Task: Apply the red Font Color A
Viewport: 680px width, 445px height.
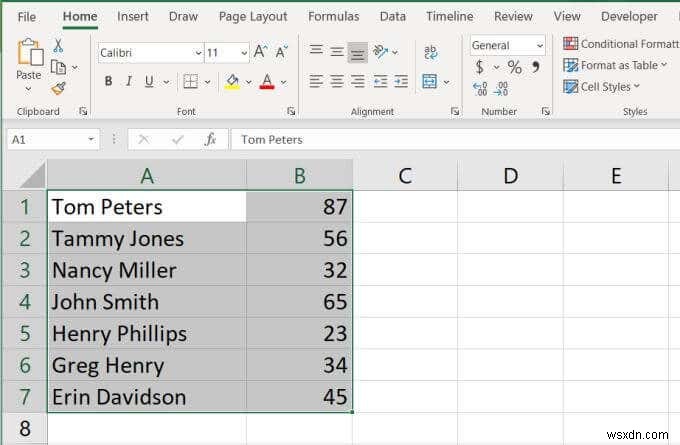Action: point(267,81)
